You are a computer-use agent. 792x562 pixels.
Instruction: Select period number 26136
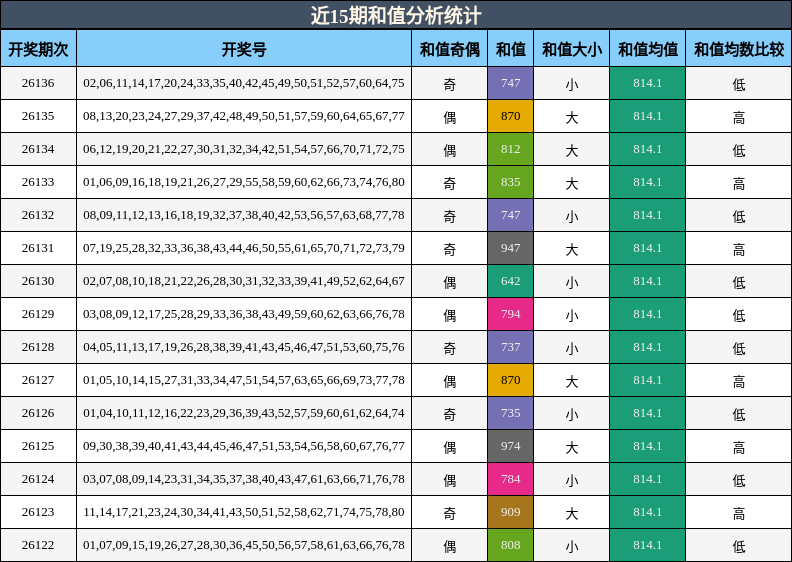tap(38, 83)
